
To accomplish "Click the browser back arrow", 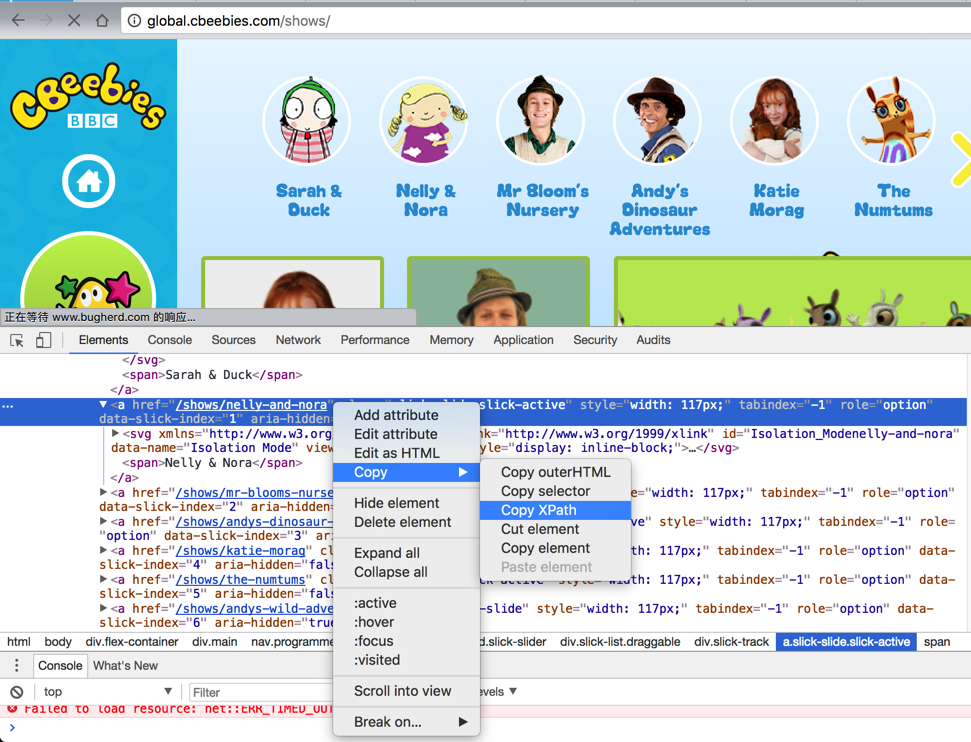I will tap(19, 20).
